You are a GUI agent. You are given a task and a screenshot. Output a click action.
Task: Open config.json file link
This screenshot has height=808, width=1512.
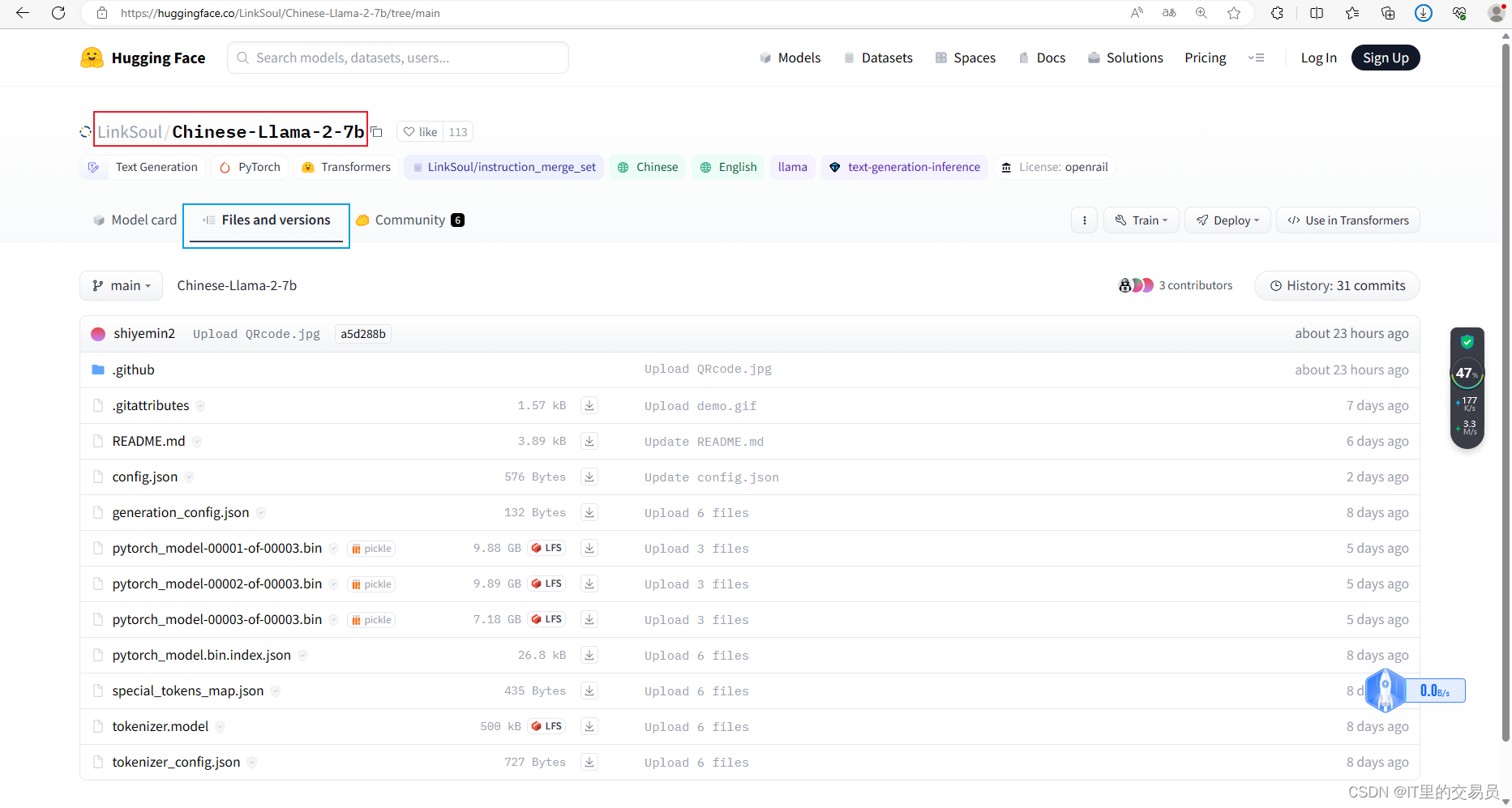coord(144,477)
